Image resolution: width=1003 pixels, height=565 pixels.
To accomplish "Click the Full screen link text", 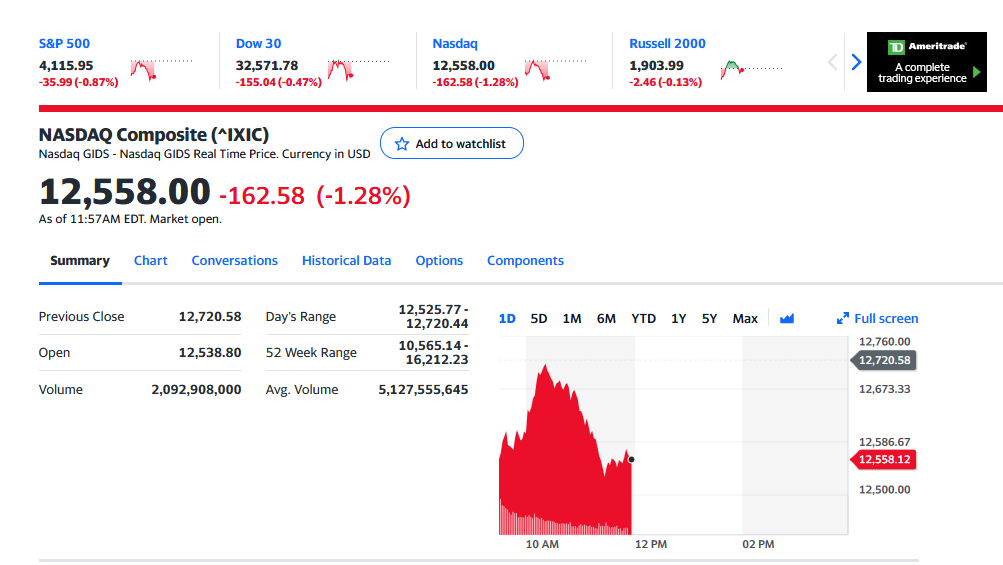I will click(886, 319).
